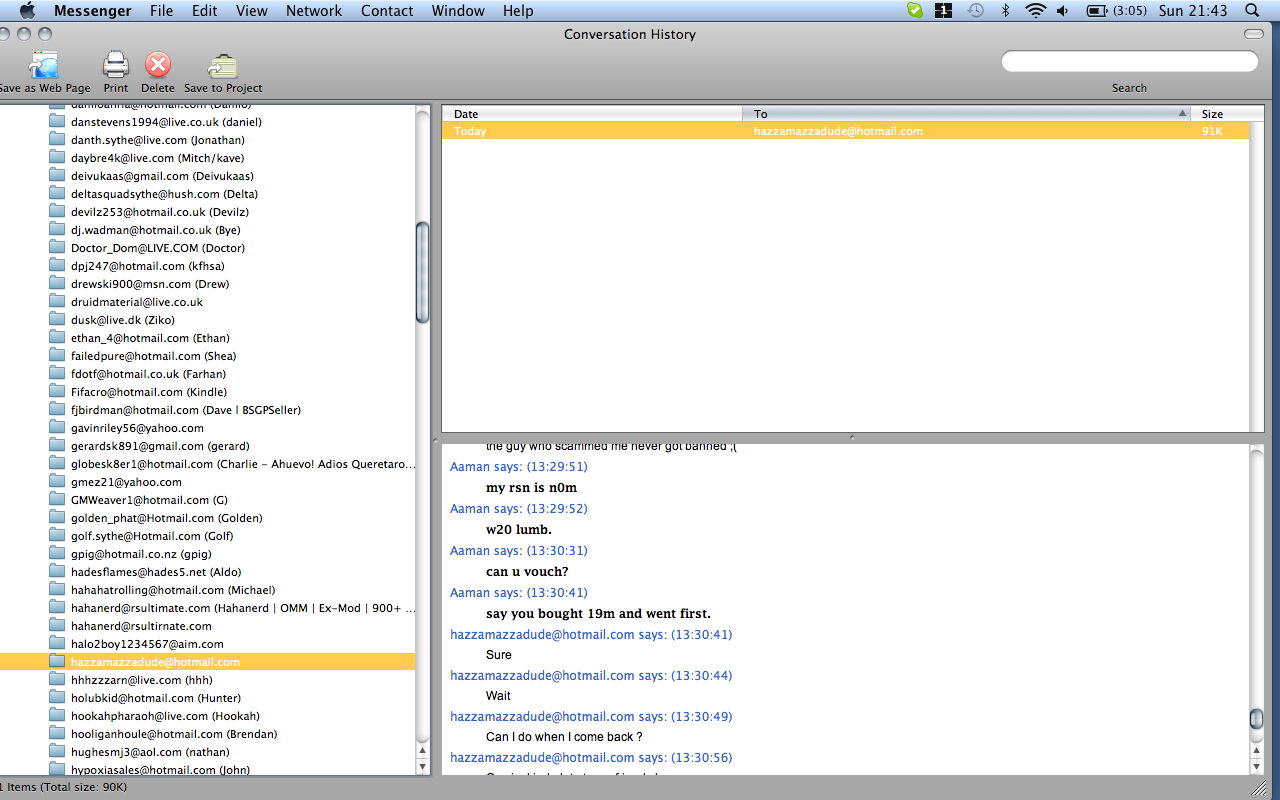This screenshot has width=1280, height=800.
Task: Click the contact list scrollbar thumb
Action: [422, 272]
